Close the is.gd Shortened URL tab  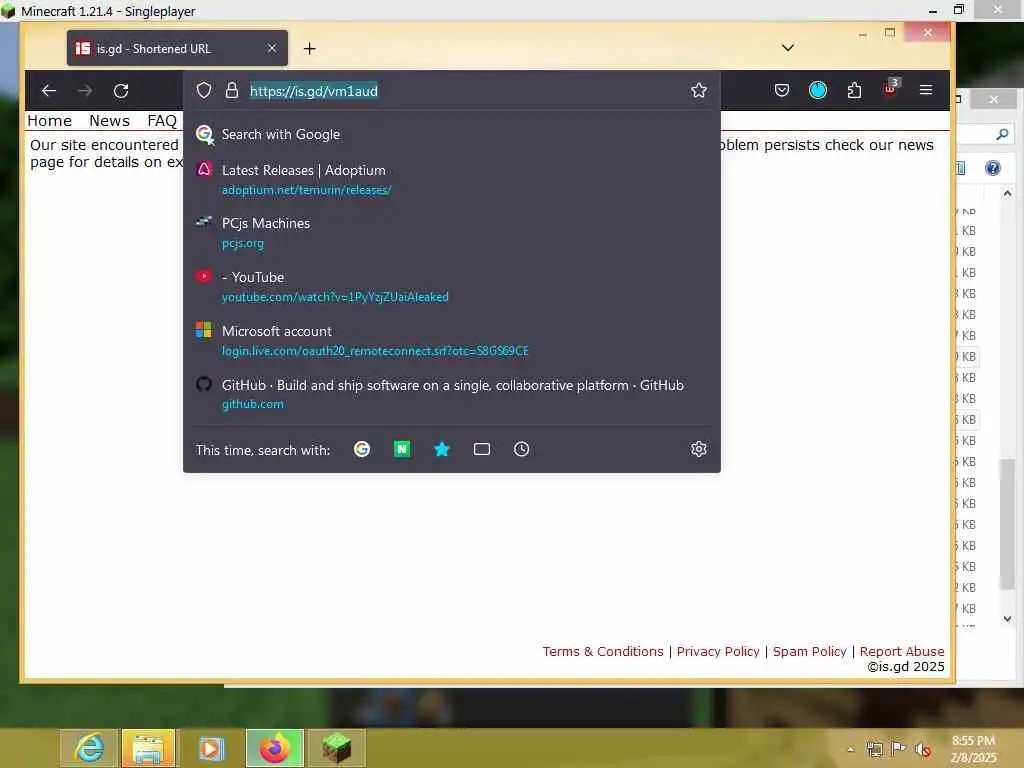click(272, 48)
